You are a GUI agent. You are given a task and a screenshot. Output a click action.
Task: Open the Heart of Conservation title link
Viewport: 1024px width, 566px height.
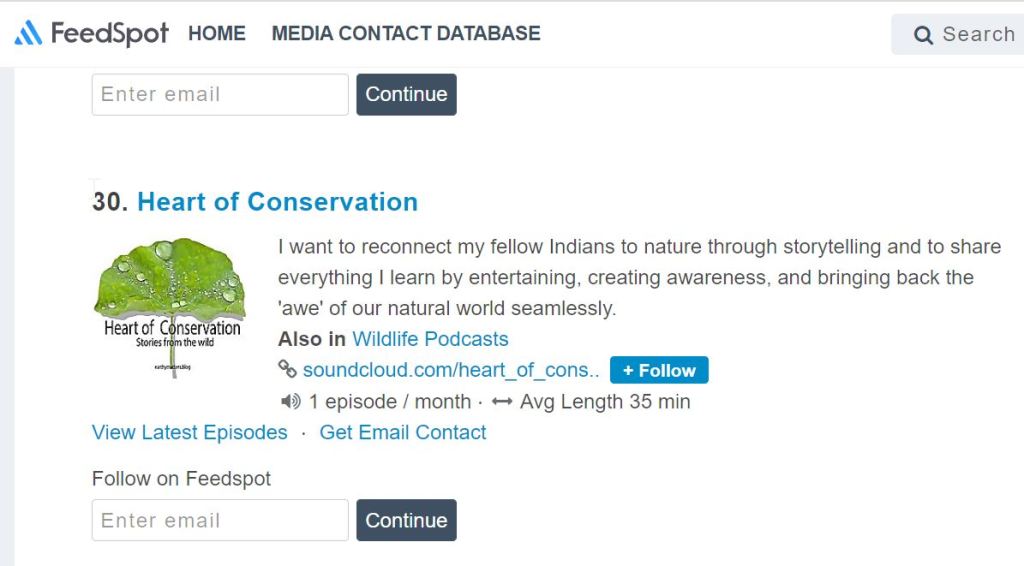277,202
